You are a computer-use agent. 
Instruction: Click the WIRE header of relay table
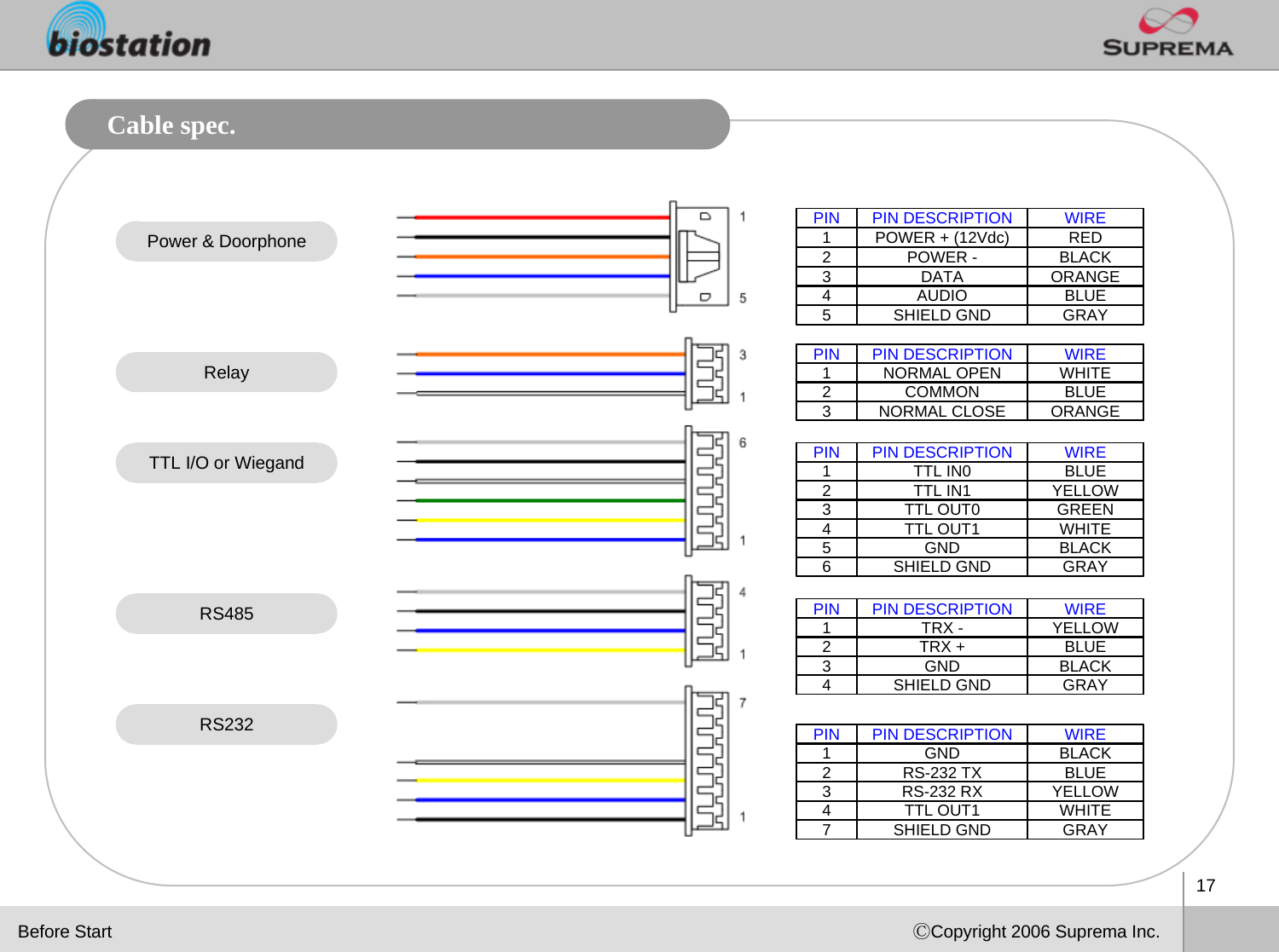(x=1085, y=354)
